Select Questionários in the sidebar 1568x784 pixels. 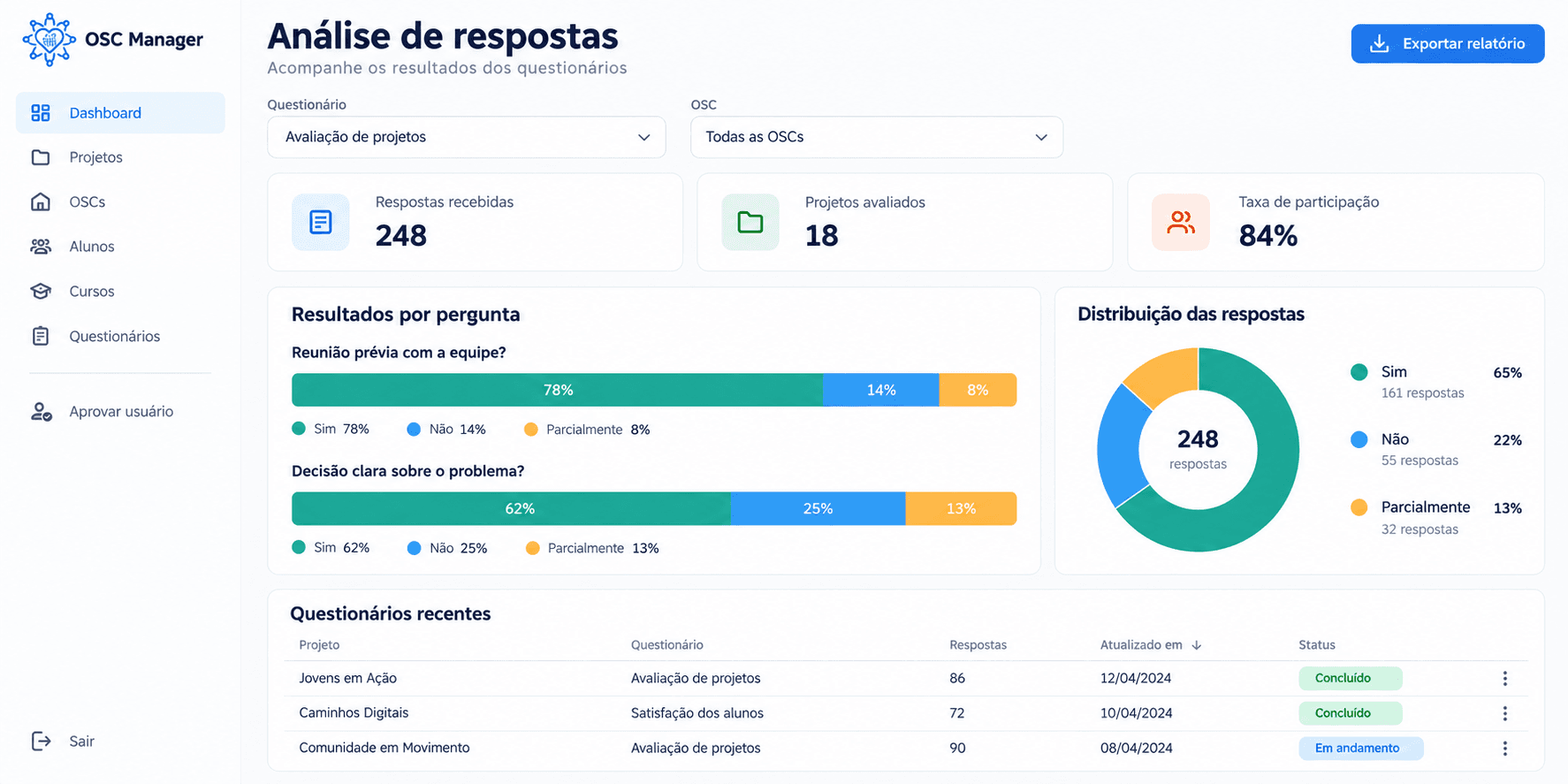point(120,336)
